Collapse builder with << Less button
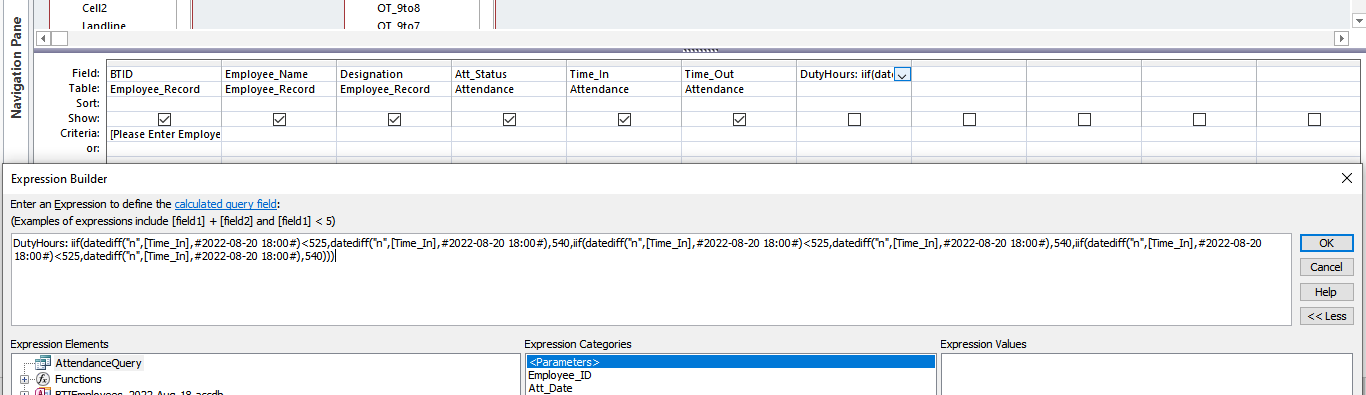1366x395 pixels. coord(1326,316)
